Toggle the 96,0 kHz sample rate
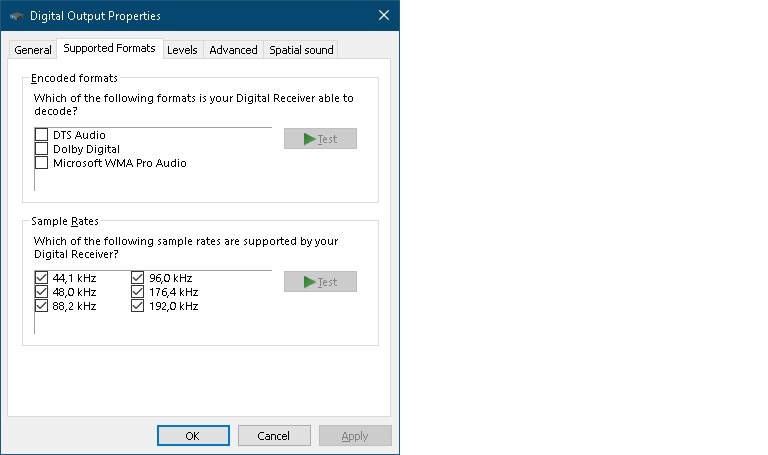Viewport: 768px width, 455px height. [138, 278]
